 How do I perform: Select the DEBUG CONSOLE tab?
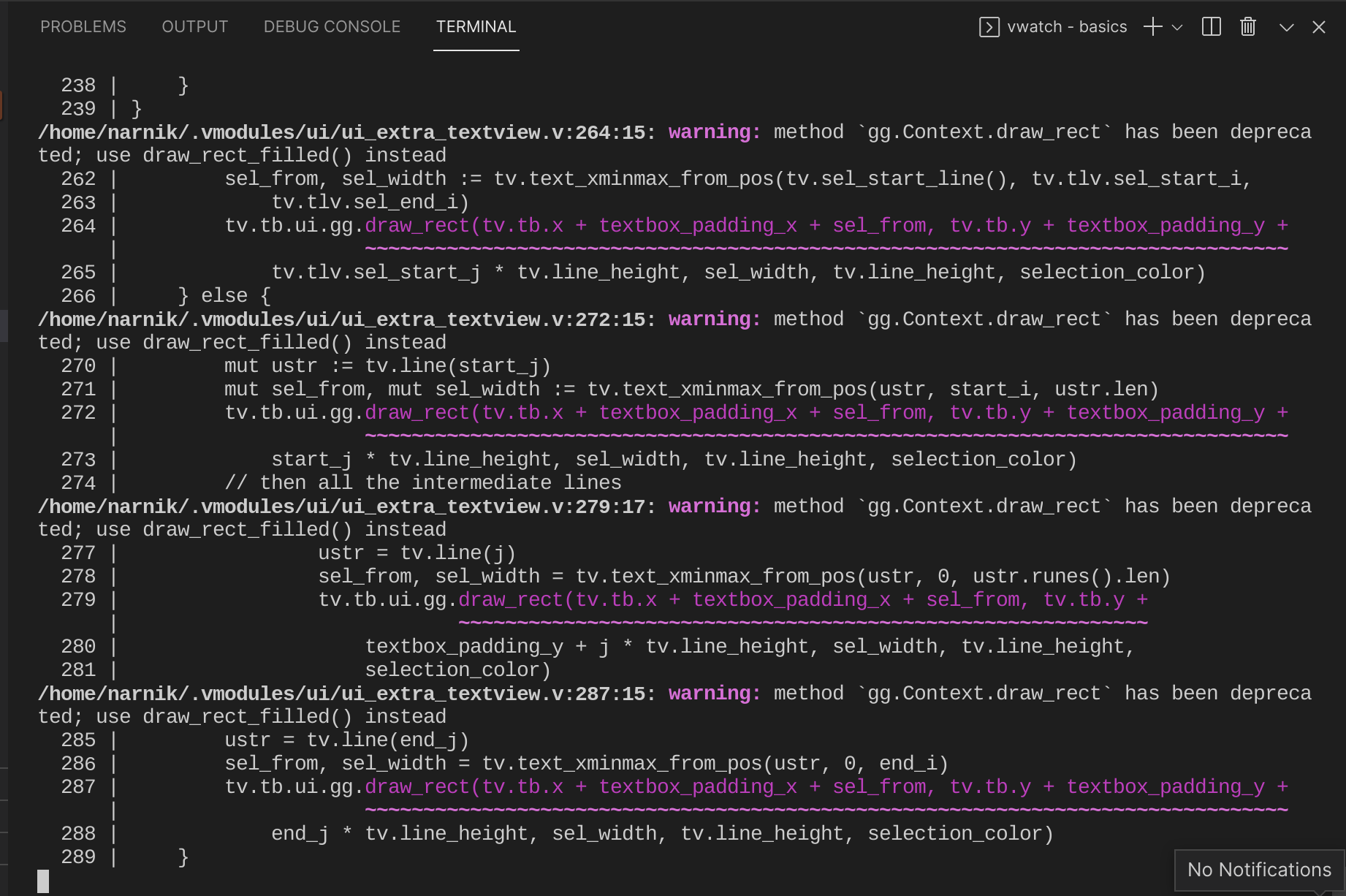(x=331, y=26)
